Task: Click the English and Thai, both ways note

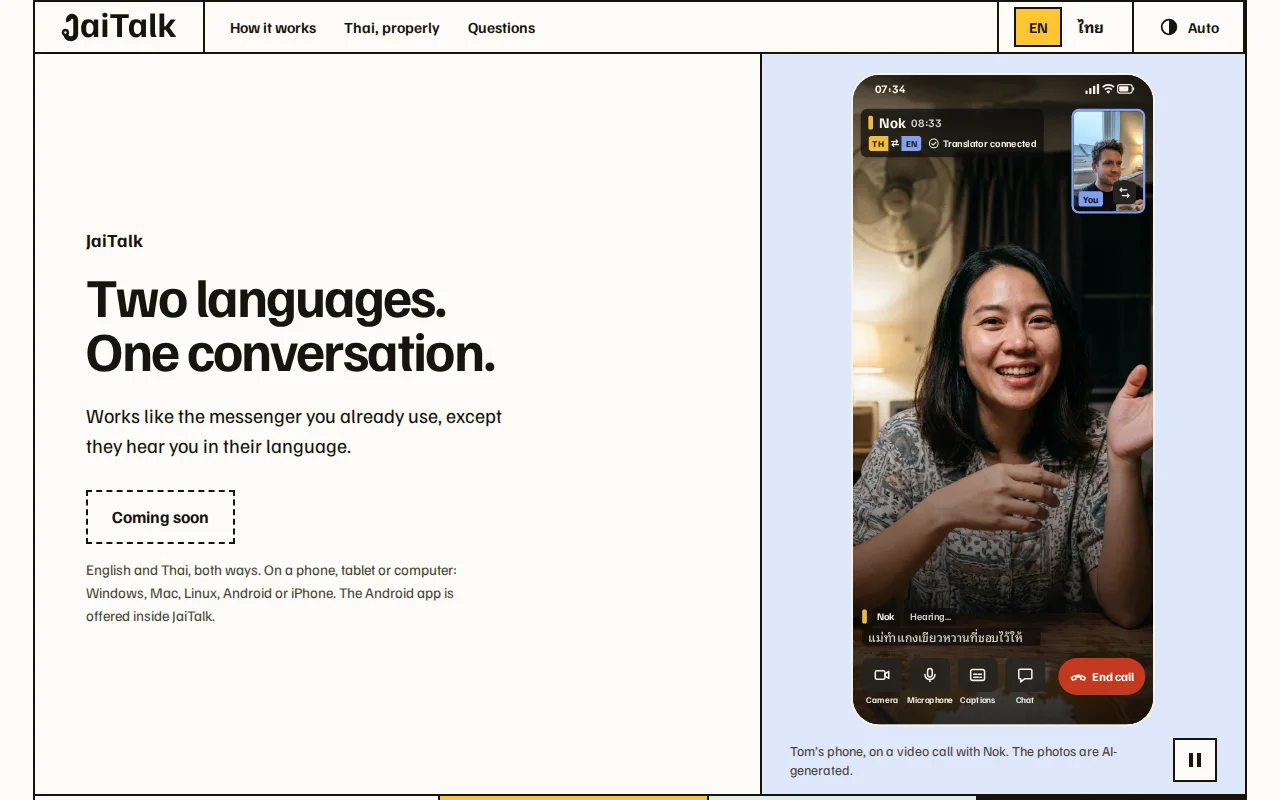Action: (x=271, y=593)
